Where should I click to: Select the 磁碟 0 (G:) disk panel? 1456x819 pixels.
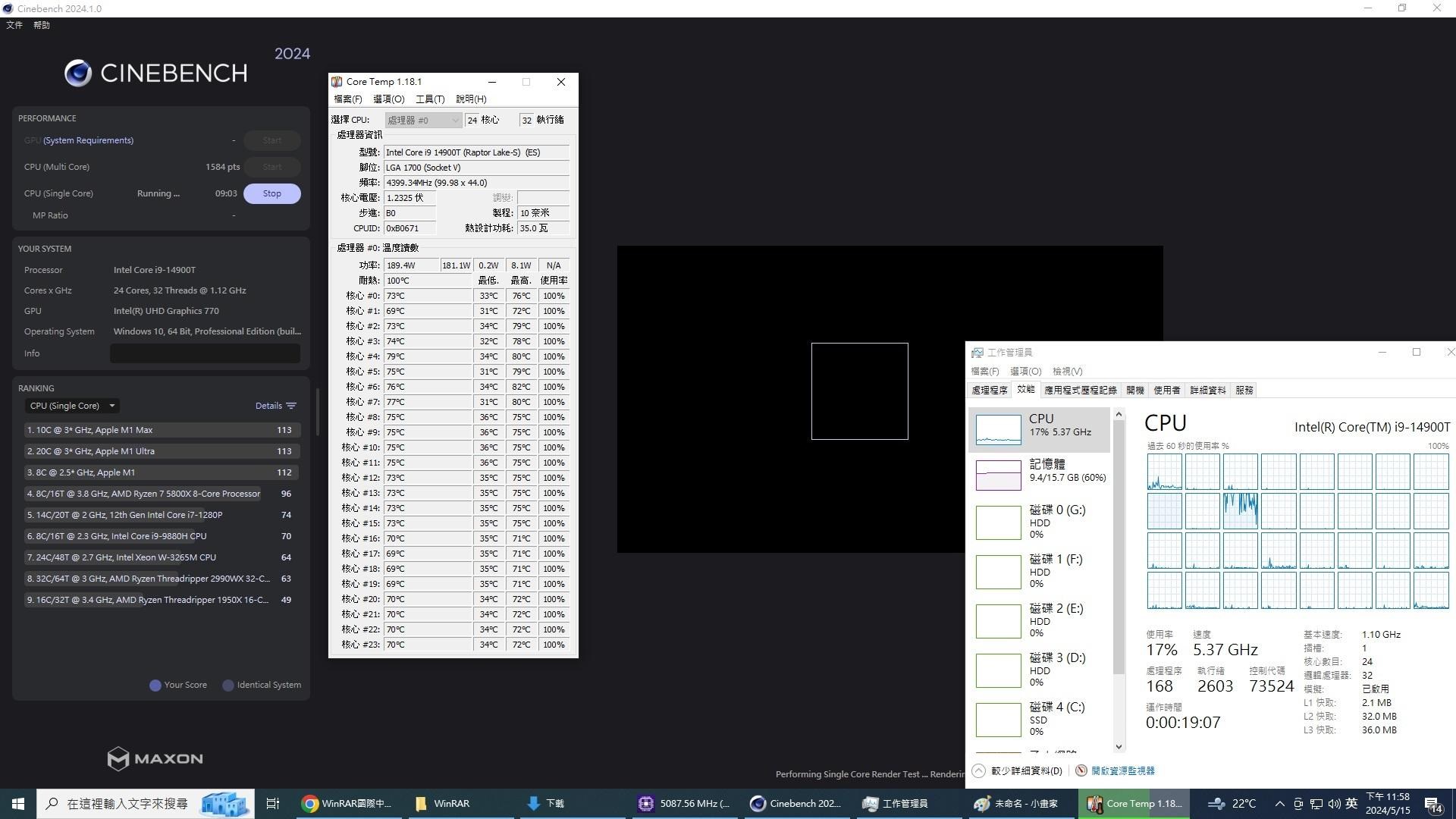pos(1039,522)
